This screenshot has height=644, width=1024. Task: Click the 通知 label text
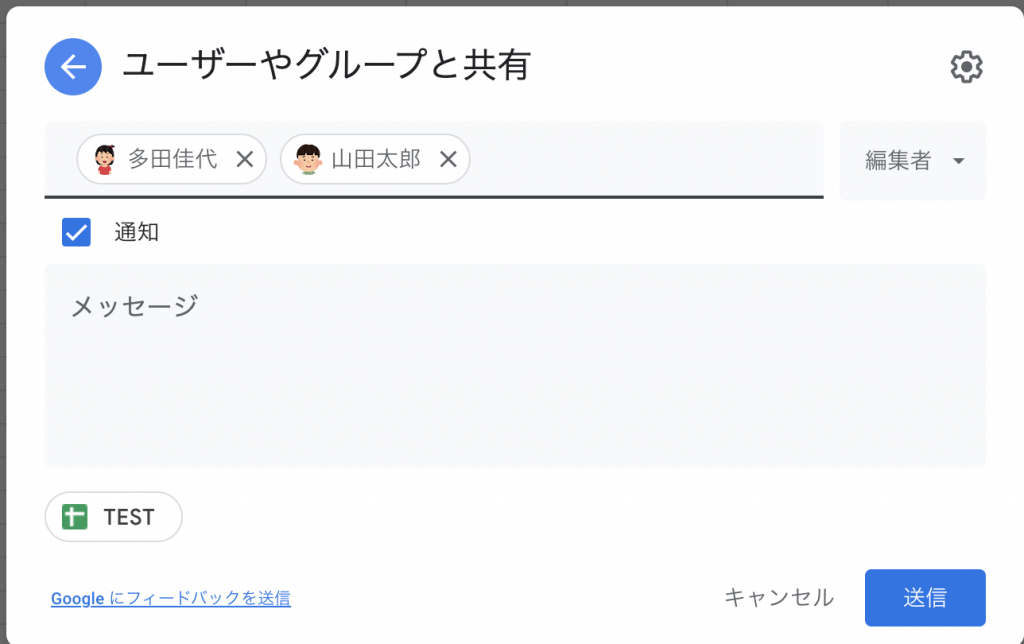(x=137, y=233)
